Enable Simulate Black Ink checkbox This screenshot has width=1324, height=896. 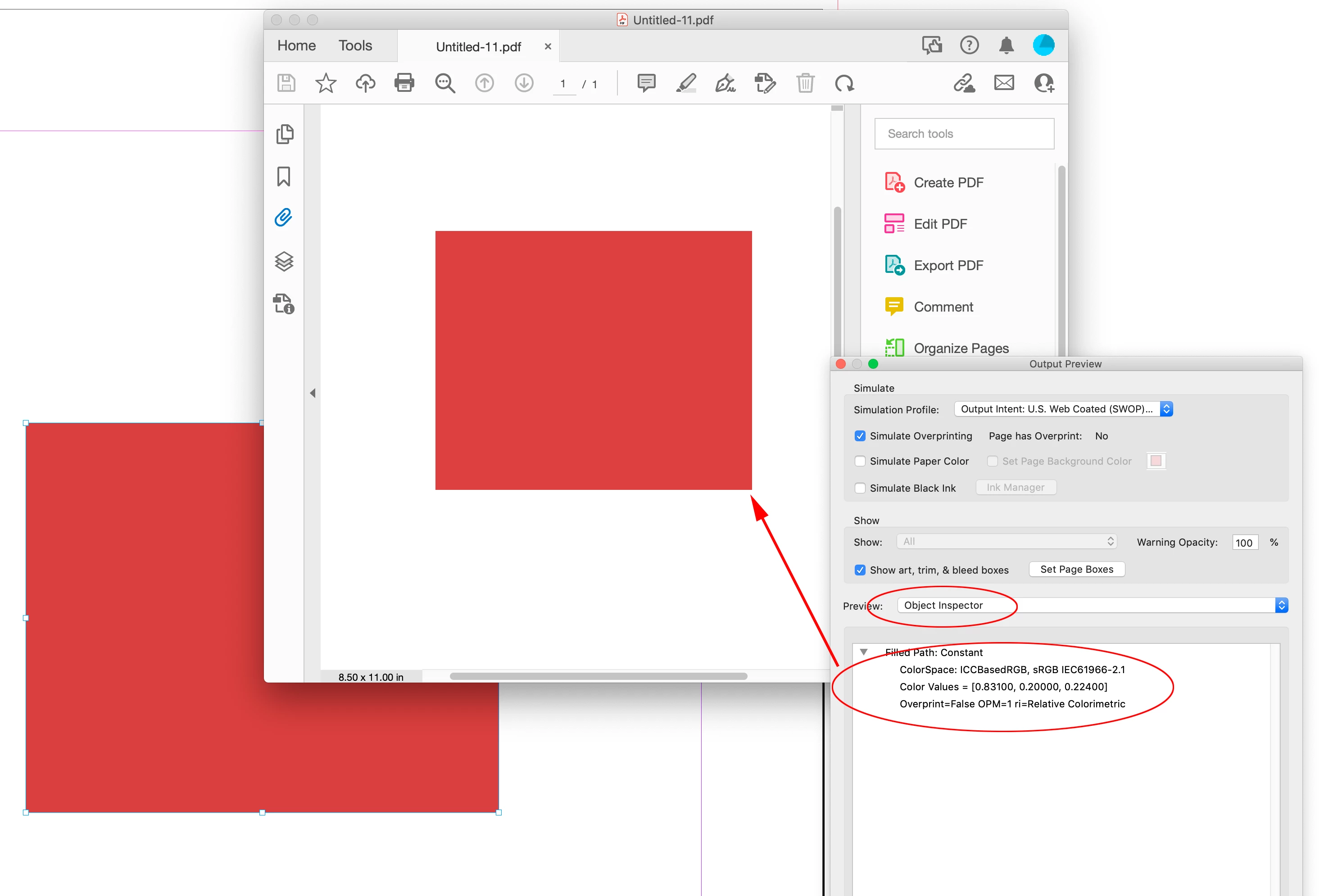[x=860, y=488]
